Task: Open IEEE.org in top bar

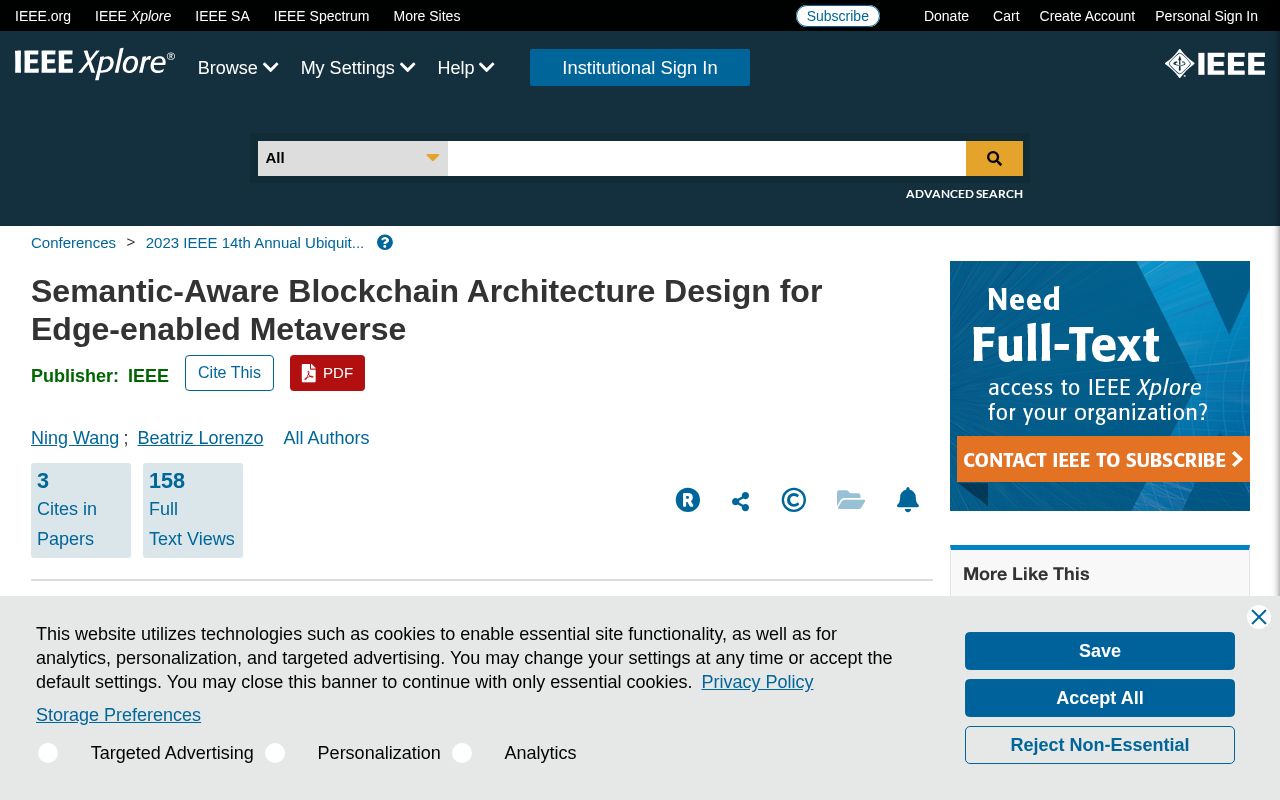Action: tap(43, 16)
